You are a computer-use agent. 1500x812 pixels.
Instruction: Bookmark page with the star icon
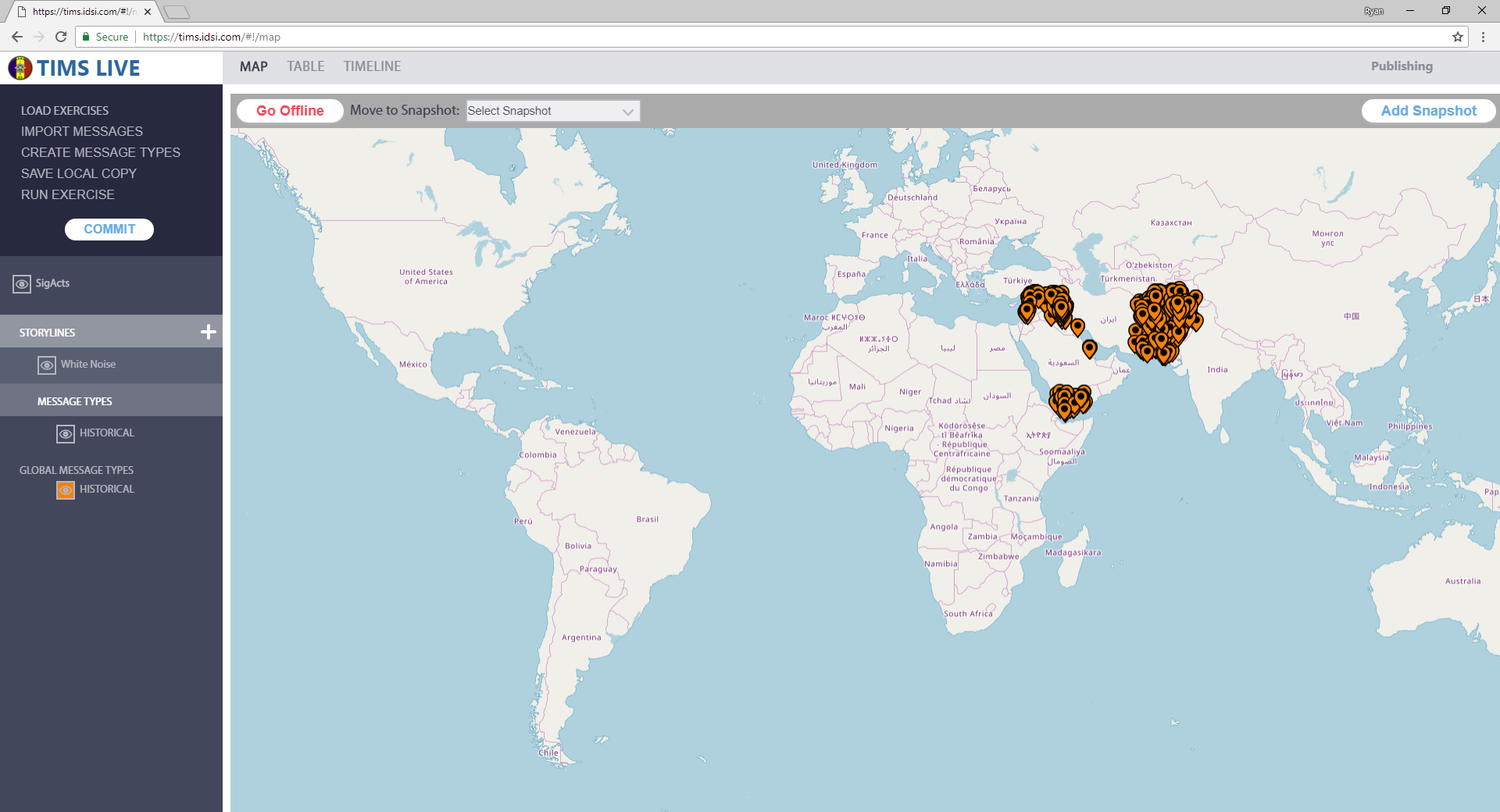pyautogui.click(x=1457, y=37)
